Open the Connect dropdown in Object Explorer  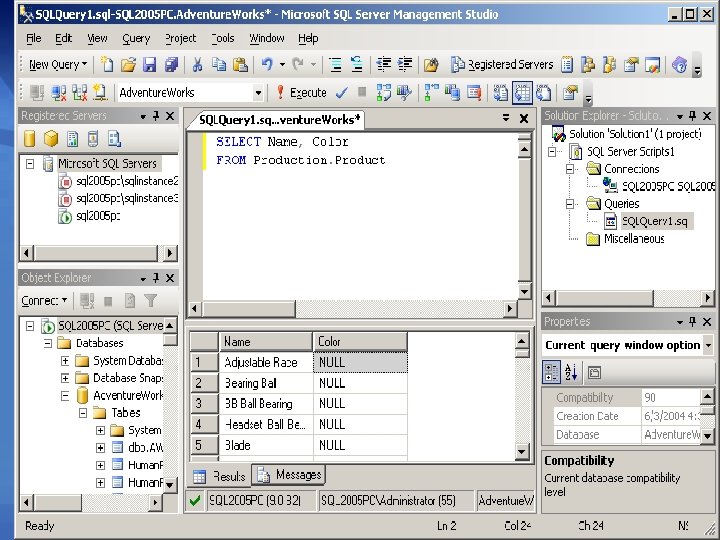(45, 301)
